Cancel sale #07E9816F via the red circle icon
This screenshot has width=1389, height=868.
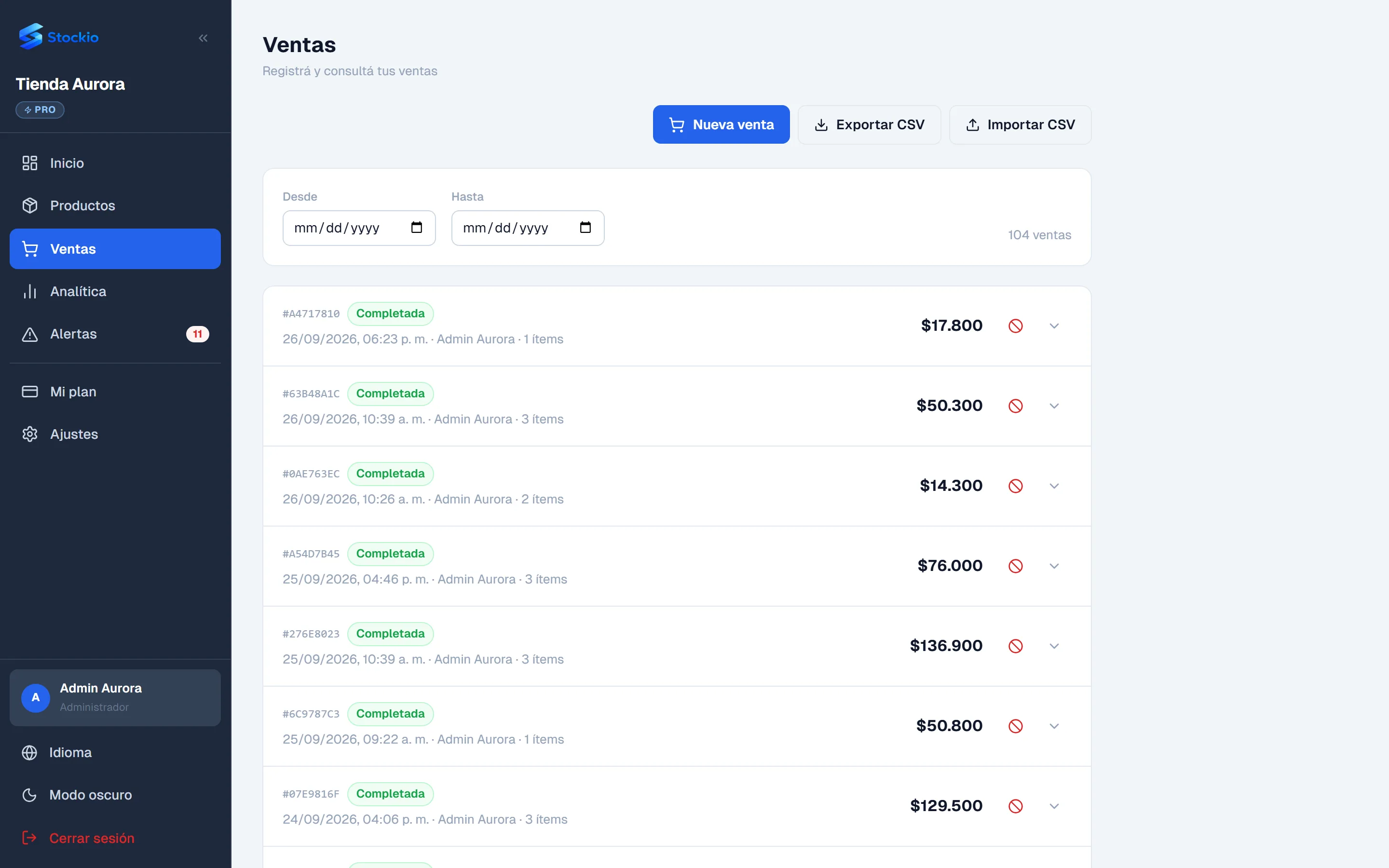click(1015, 806)
